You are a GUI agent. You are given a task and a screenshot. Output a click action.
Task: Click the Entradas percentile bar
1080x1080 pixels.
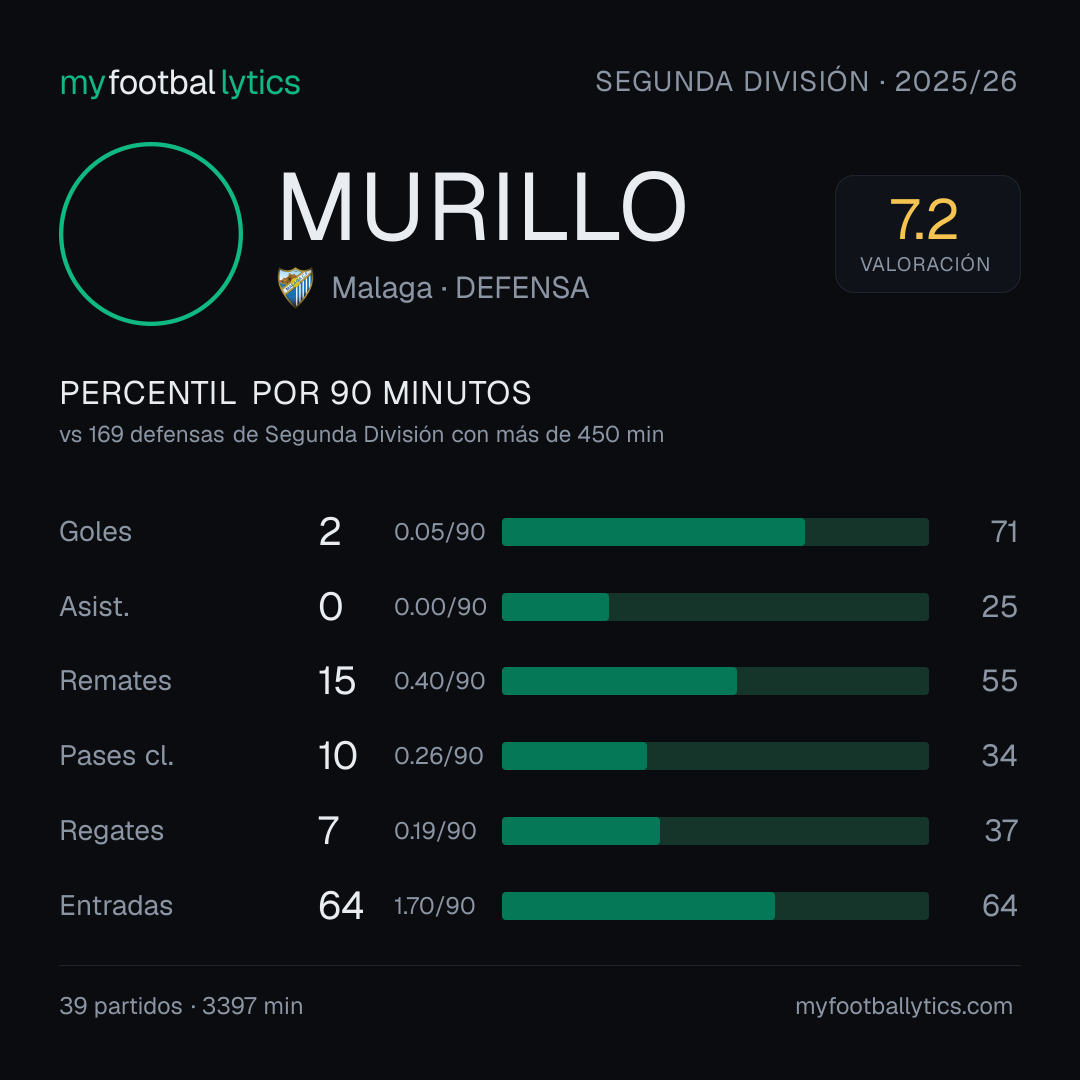coord(715,906)
